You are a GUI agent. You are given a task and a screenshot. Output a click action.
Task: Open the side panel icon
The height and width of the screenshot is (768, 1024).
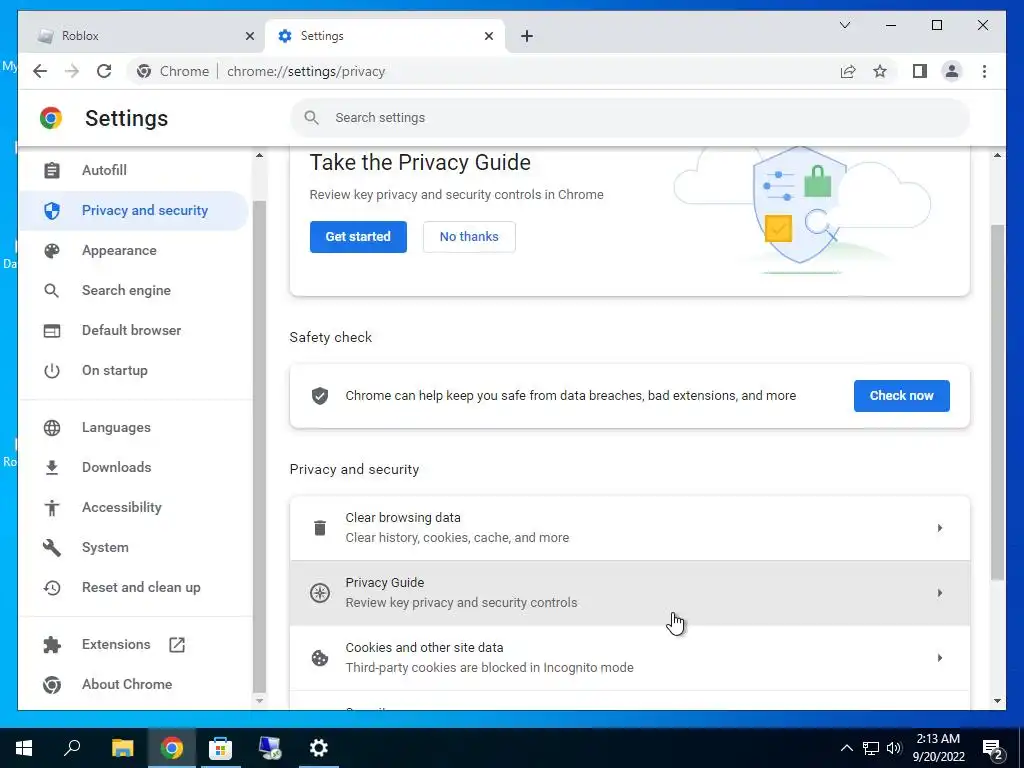[x=920, y=71]
